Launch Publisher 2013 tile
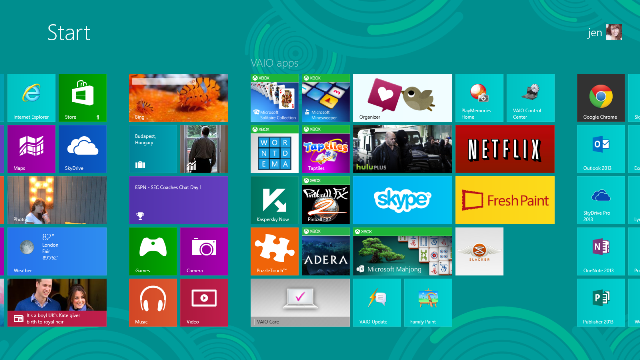 coord(601,303)
